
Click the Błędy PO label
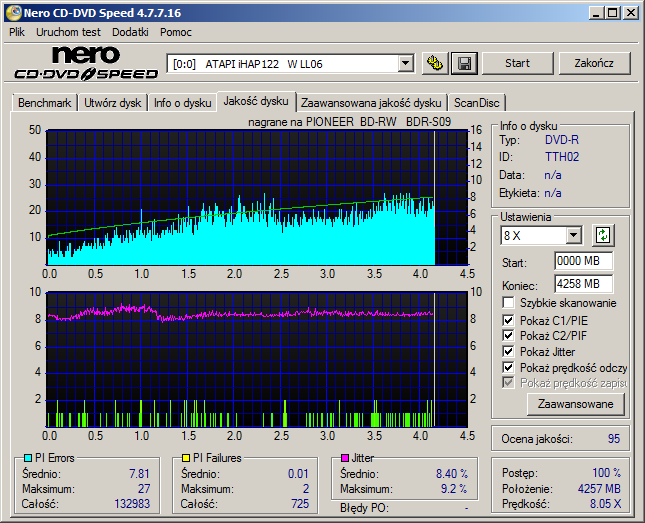[x=364, y=508]
